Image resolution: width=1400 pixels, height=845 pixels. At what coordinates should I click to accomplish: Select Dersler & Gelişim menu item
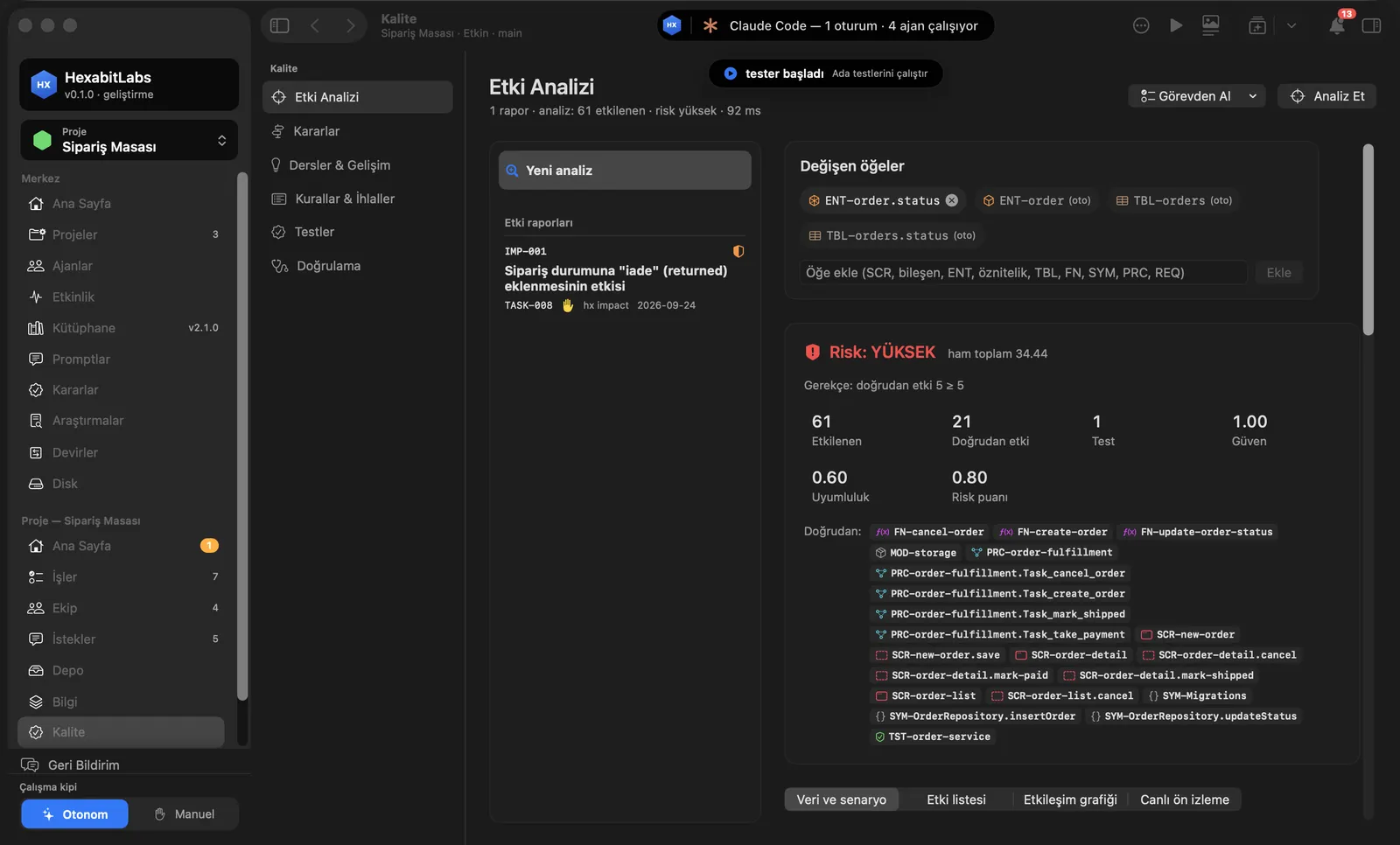357,165
